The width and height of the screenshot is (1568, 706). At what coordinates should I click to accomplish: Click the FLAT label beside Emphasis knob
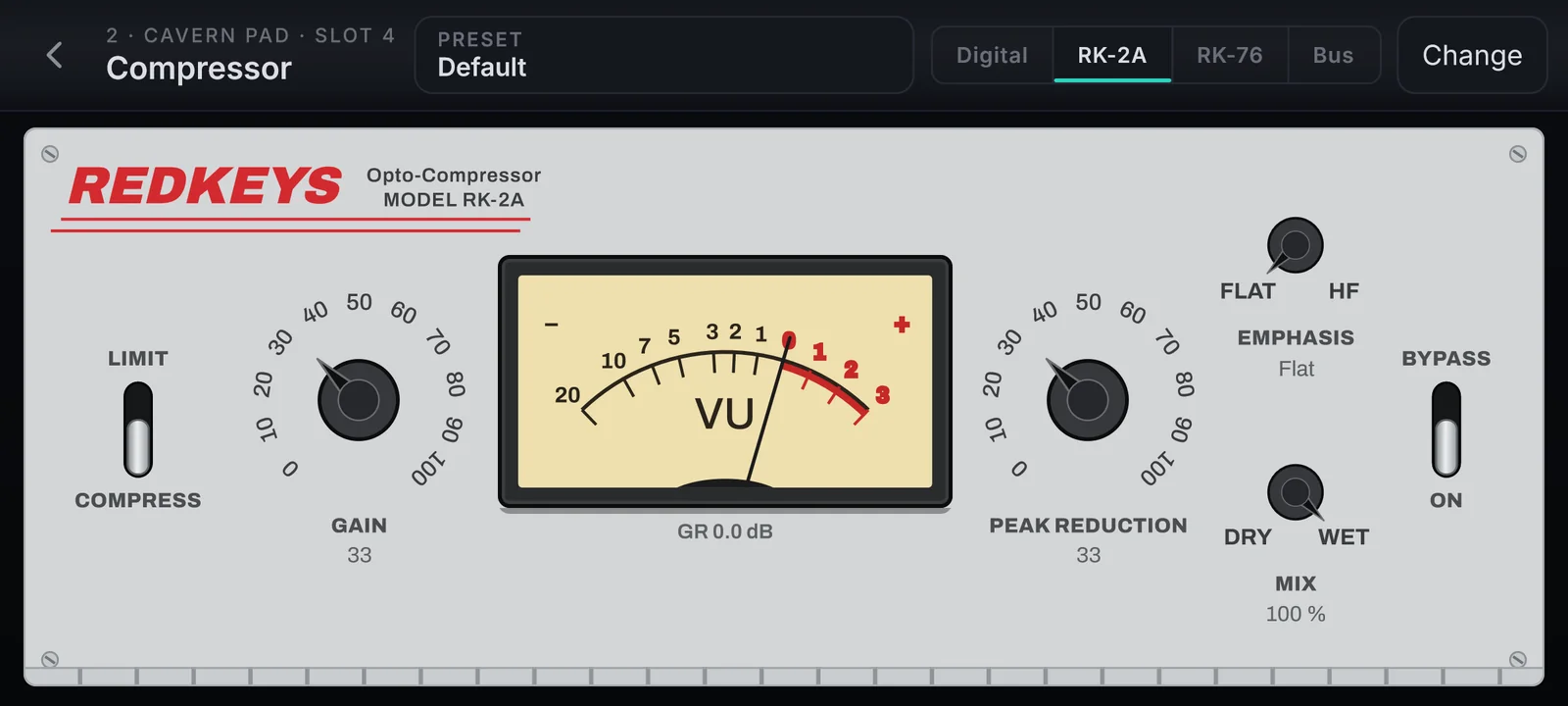point(1248,291)
